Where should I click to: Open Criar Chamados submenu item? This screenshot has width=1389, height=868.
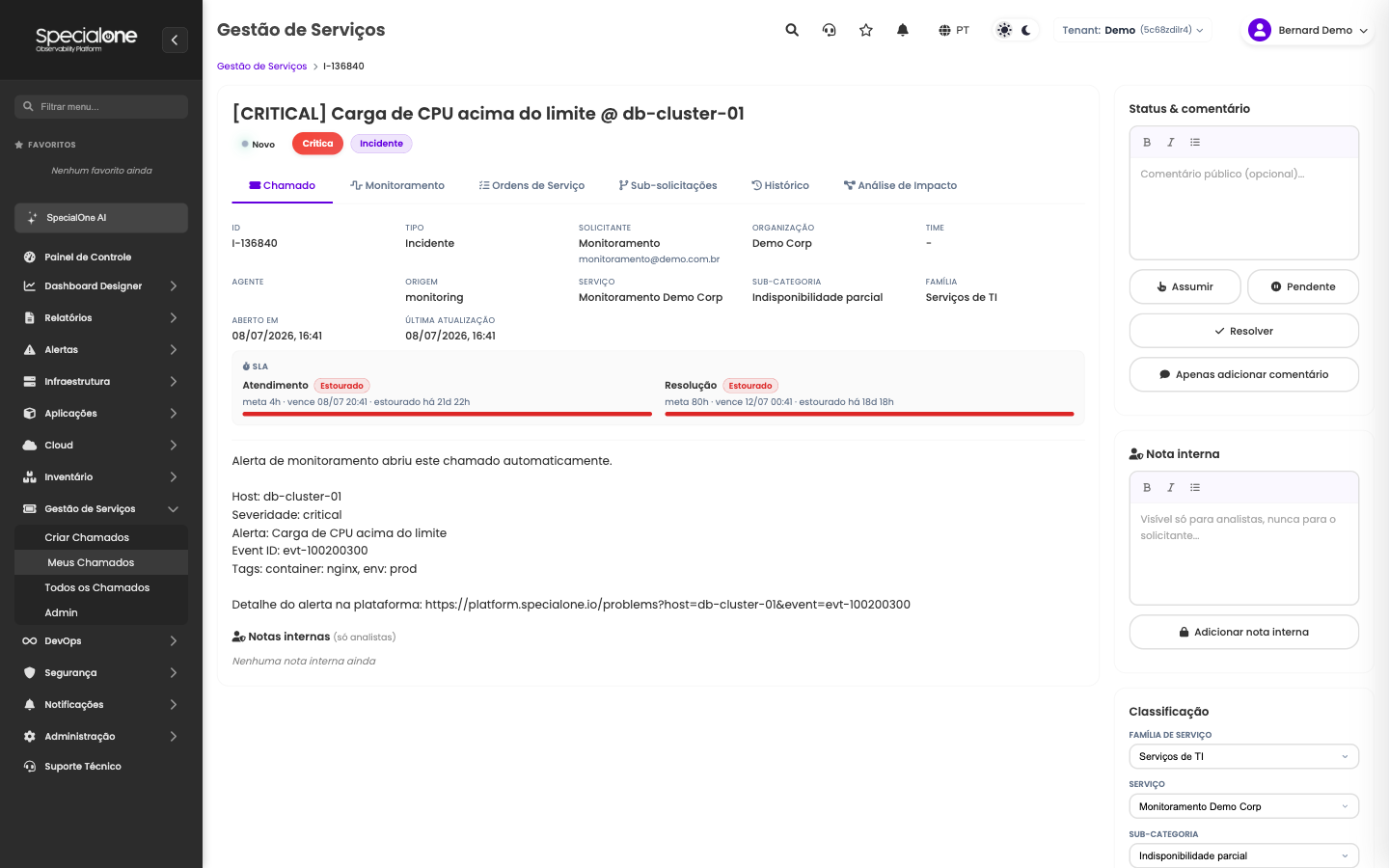101,537
